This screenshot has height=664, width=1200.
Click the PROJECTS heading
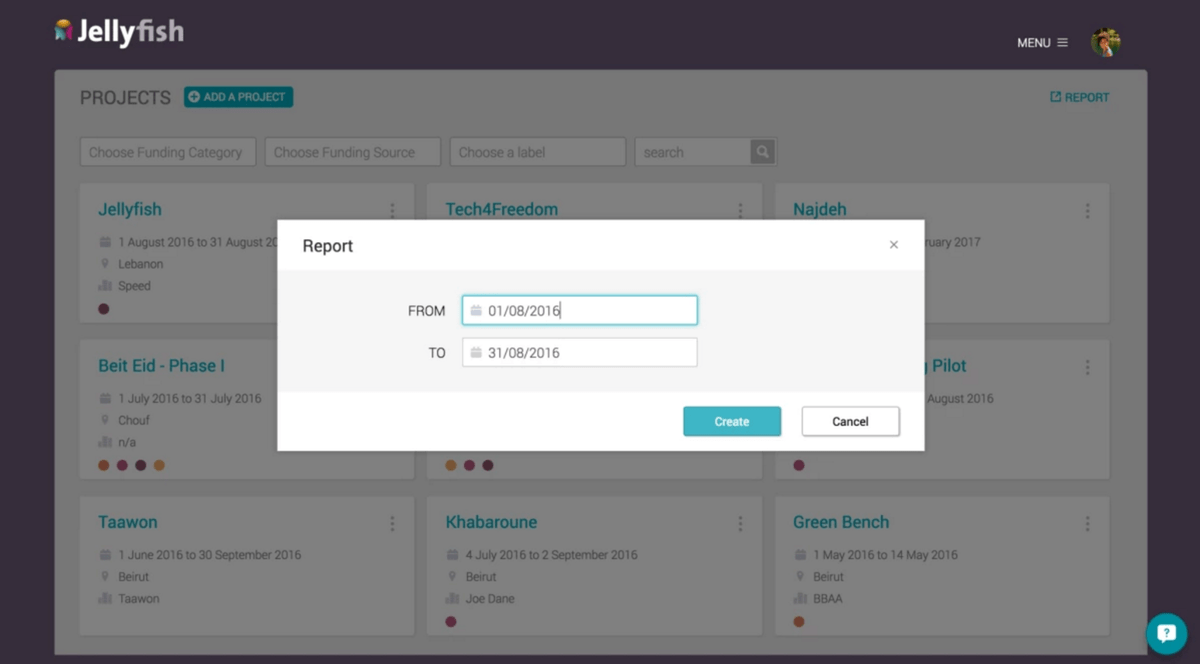coord(125,97)
